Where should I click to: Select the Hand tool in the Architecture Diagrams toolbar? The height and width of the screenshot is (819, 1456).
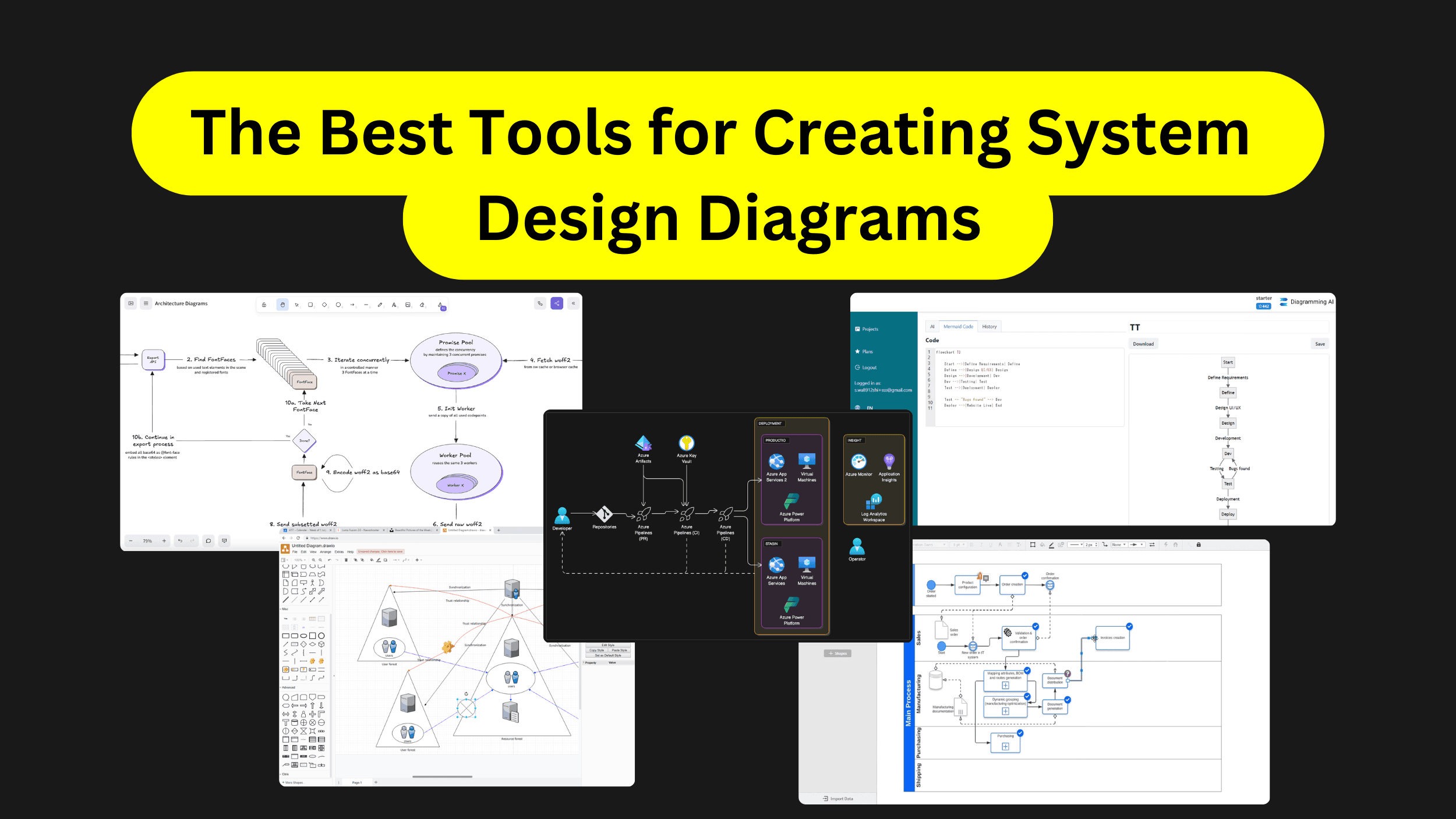click(x=282, y=305)
